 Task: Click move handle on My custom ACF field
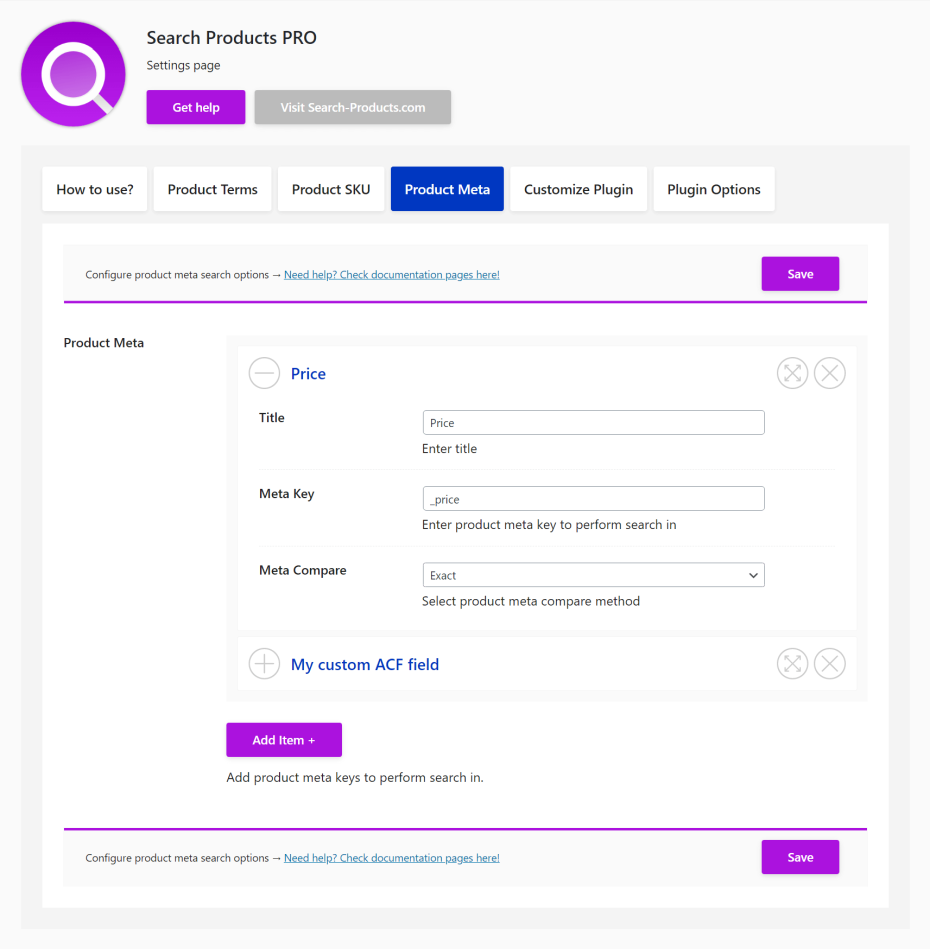click(792, 664)
